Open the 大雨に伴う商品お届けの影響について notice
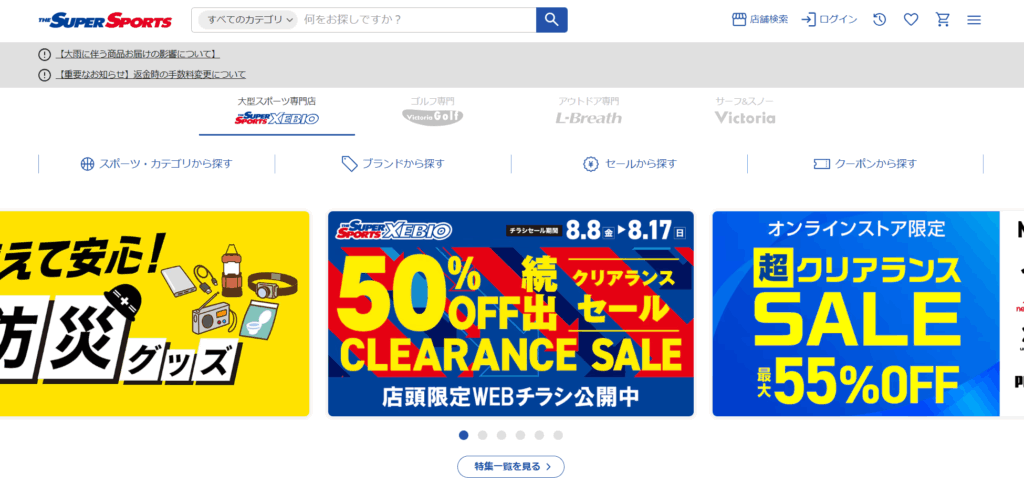The height and width of the screenshot is (482, 1024). coord(138,54)
